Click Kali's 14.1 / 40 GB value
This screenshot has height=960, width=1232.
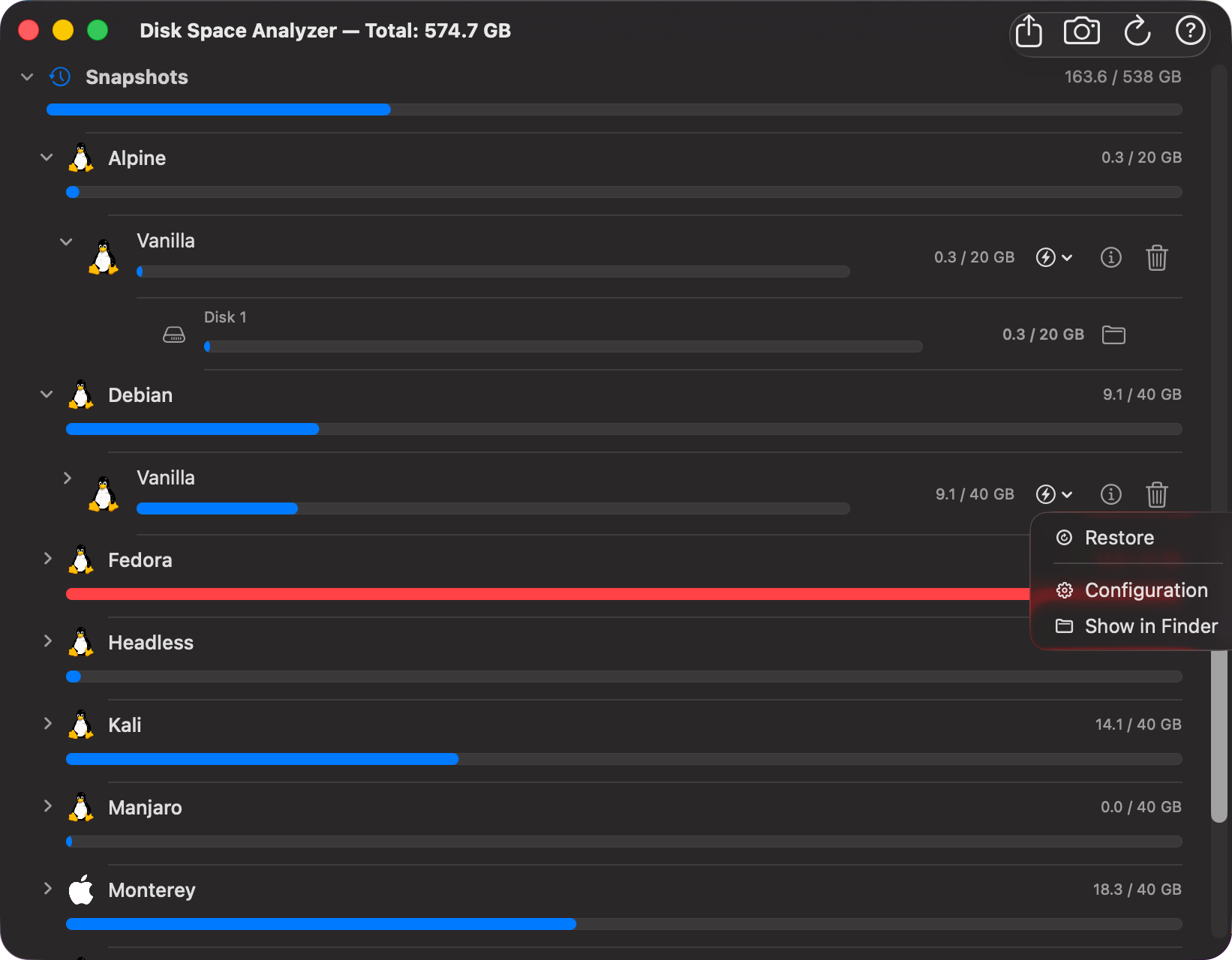[1138, 724]
